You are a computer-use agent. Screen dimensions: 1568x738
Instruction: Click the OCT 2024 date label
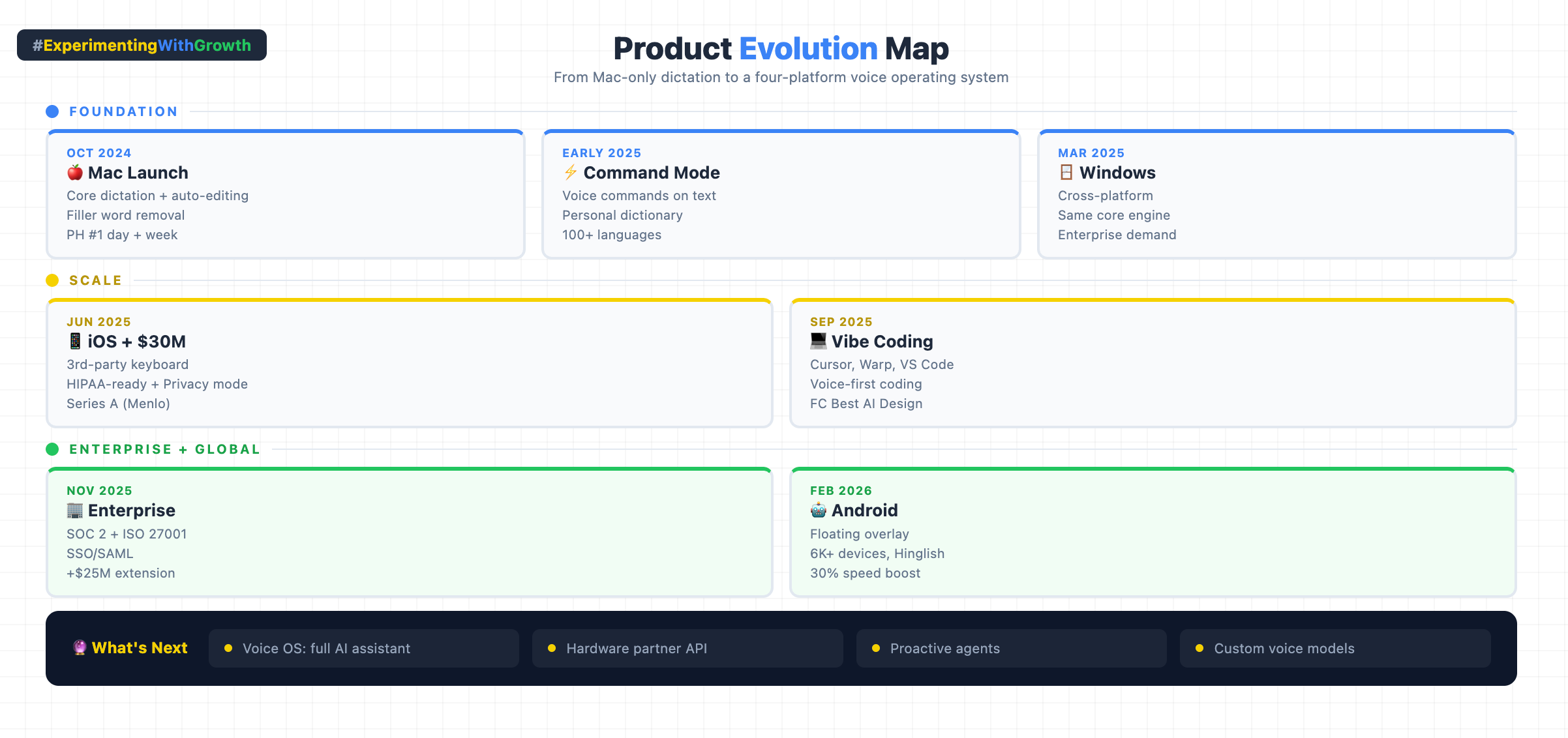pyautogui.click(x=99, y=153)
